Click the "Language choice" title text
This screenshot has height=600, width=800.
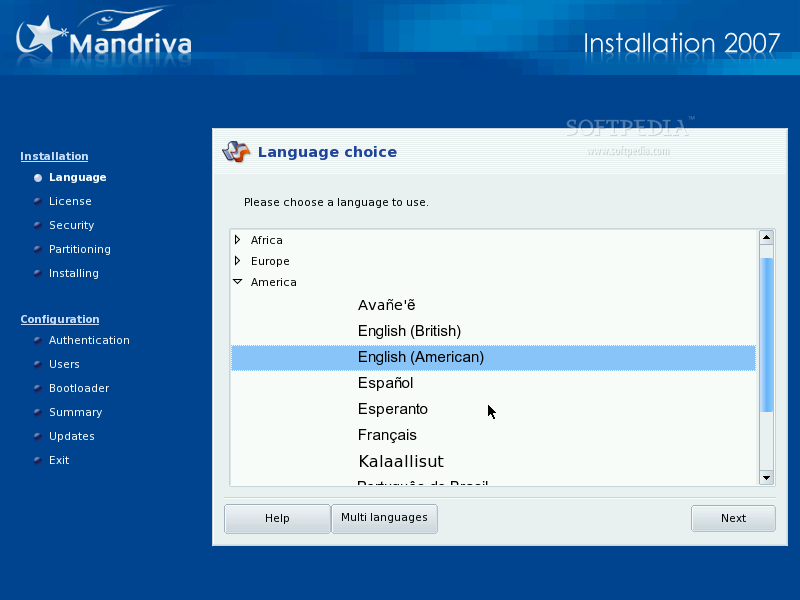click(x=327, y=152)
